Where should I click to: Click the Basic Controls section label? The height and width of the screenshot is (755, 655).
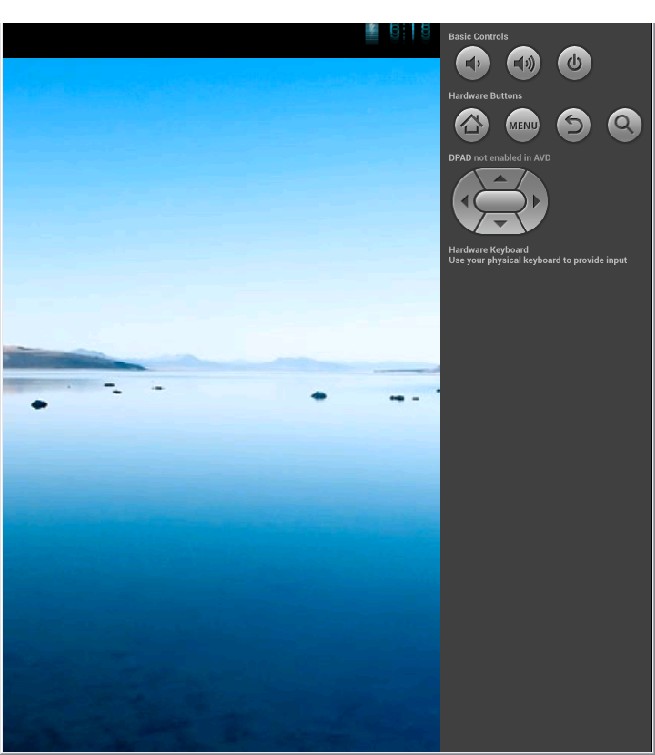tap(478, 36)
